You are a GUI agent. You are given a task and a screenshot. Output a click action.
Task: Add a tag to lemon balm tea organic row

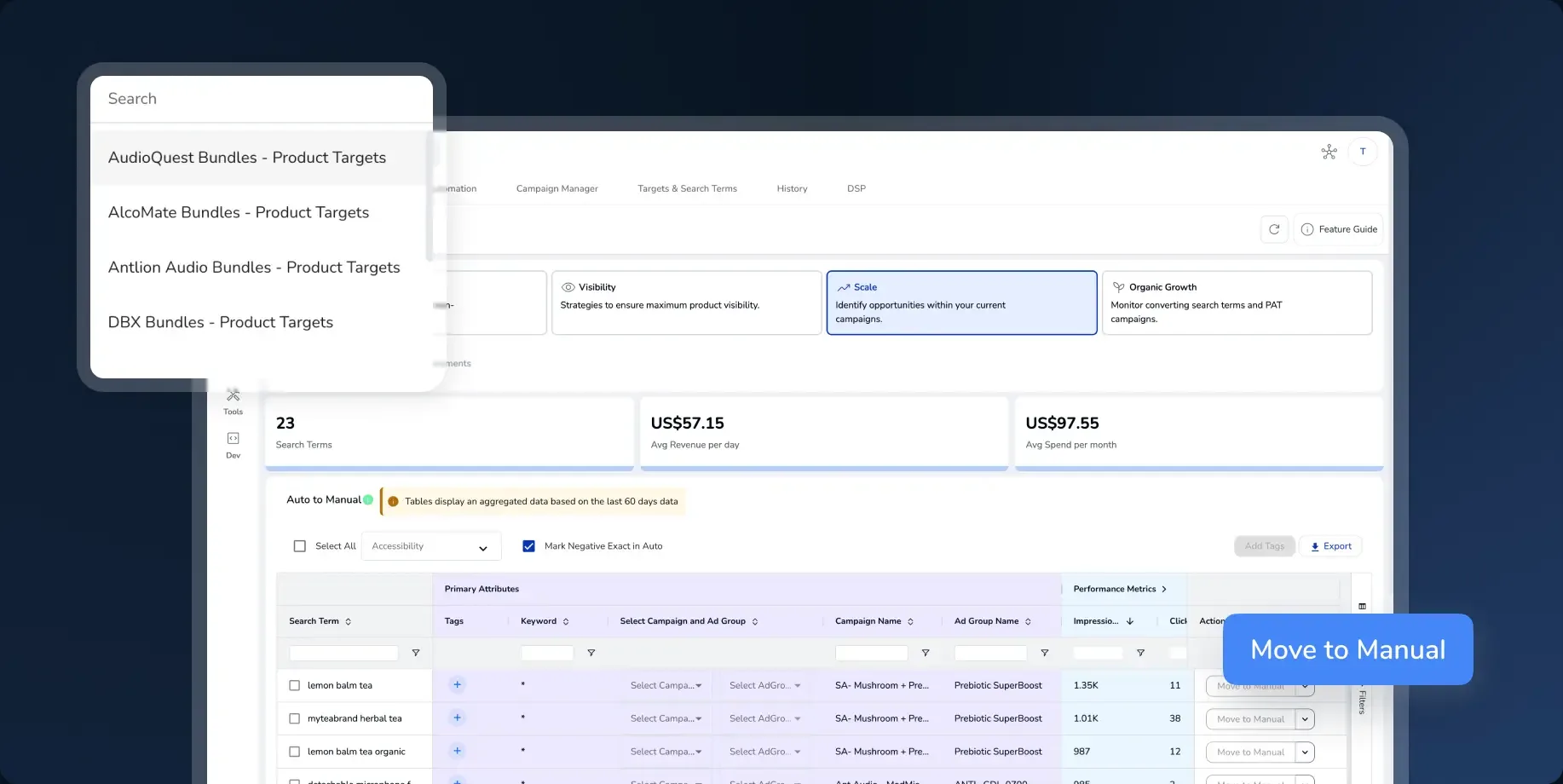(x=457, y=751)
